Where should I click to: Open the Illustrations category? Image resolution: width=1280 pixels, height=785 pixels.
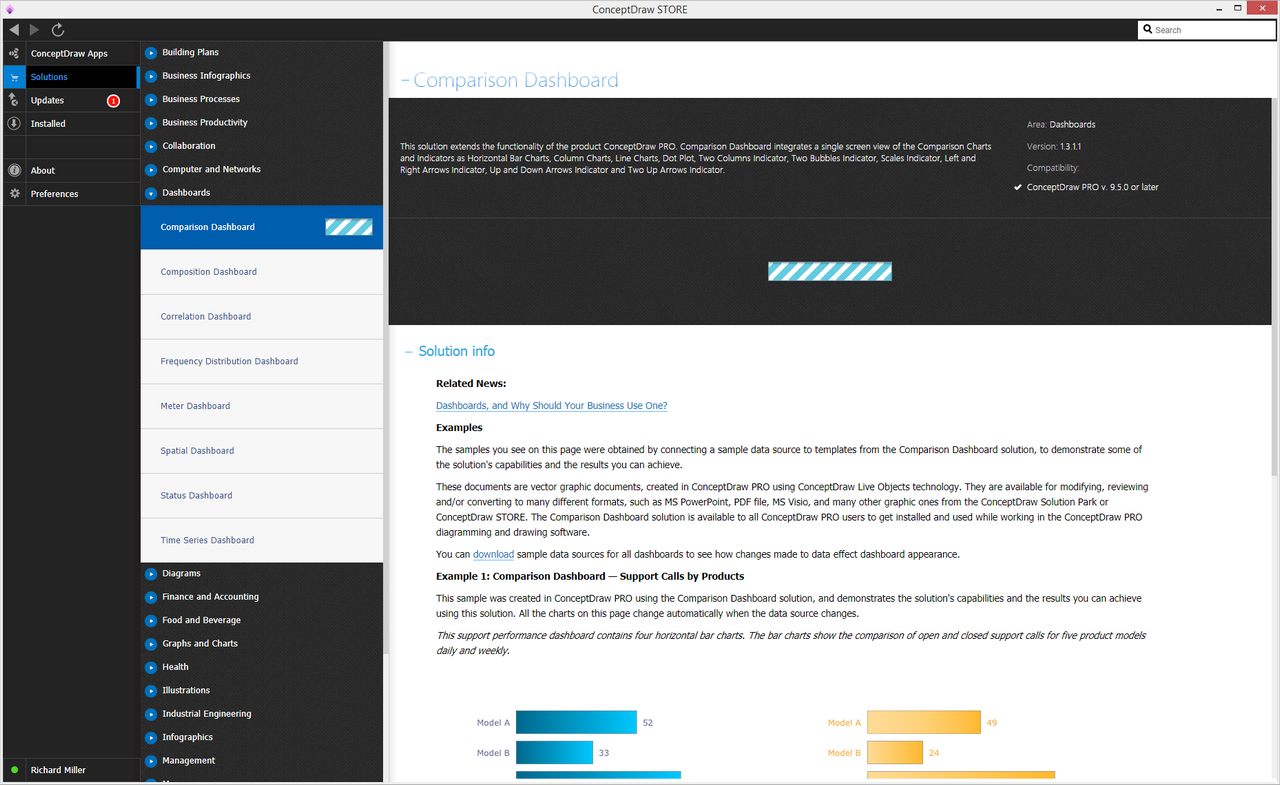186,690
